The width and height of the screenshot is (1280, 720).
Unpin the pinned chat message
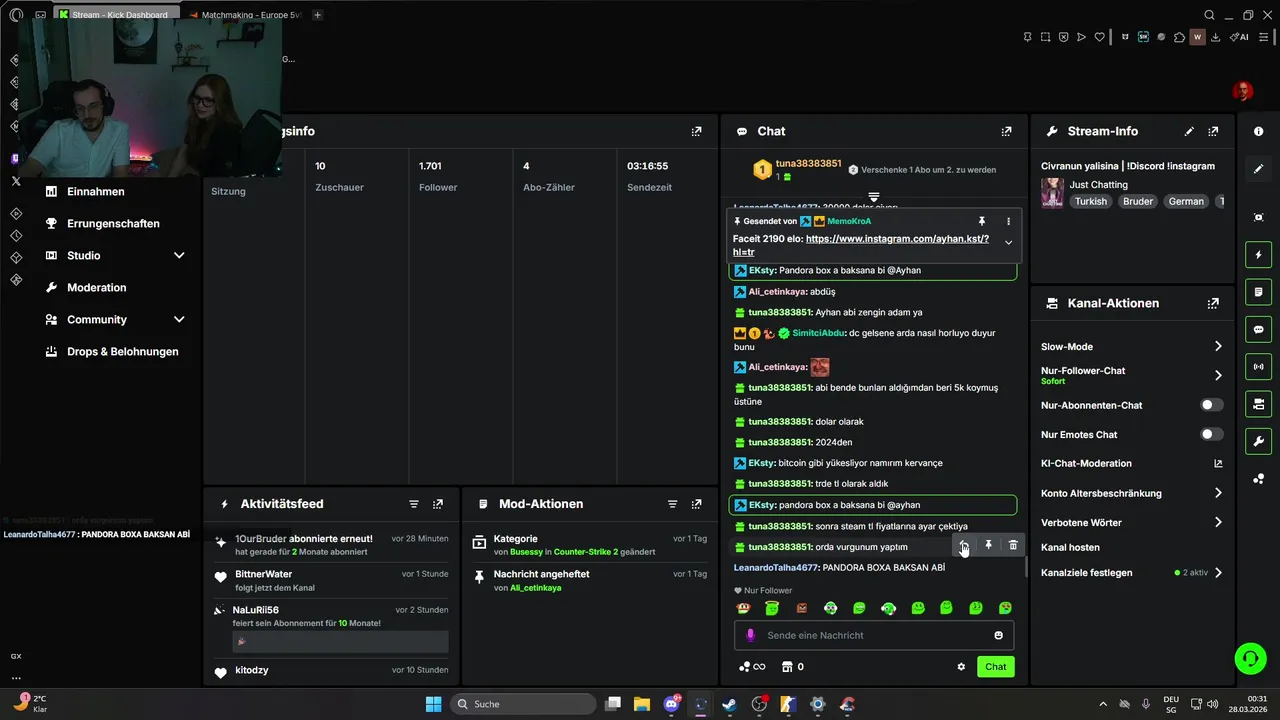pos(982,221)
